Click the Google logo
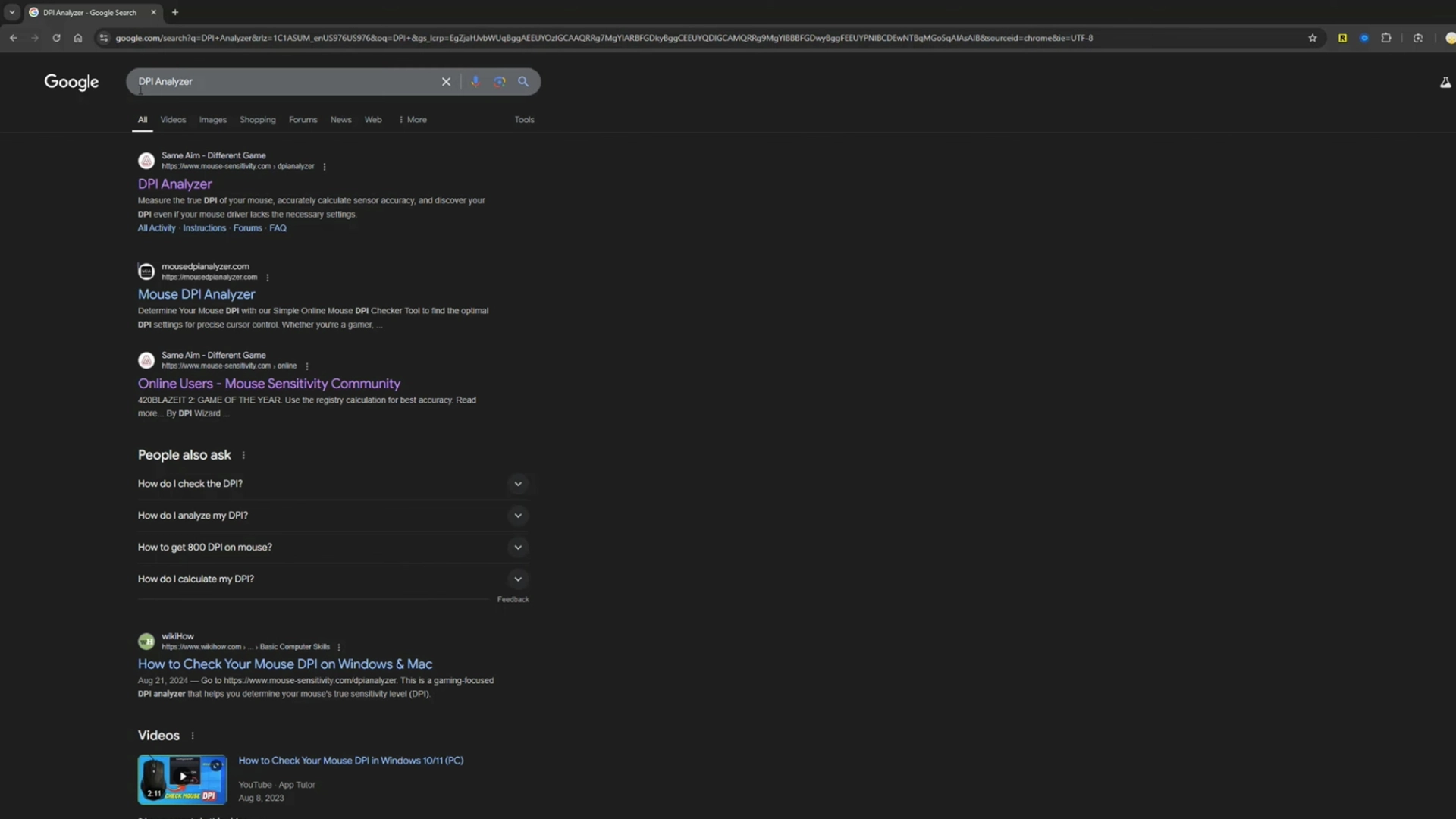This screenshot has width=1456, height=819. tap(71, 82)
